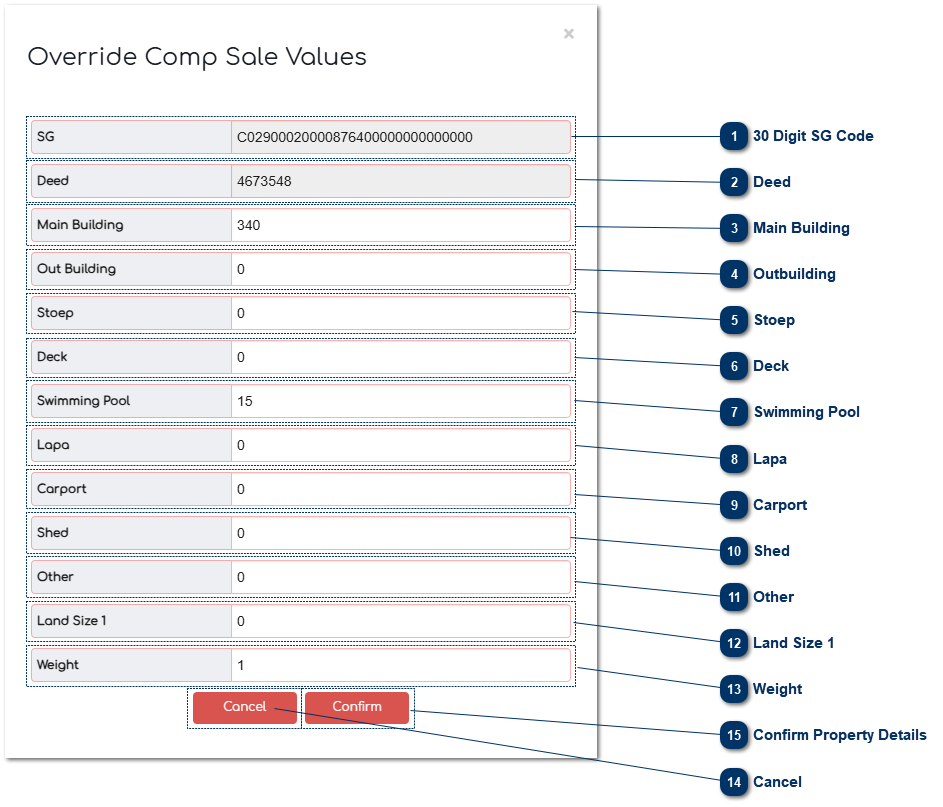Edit the Out Building value field
Viewport: 943px width, 807px height.
tap(401, 269)
